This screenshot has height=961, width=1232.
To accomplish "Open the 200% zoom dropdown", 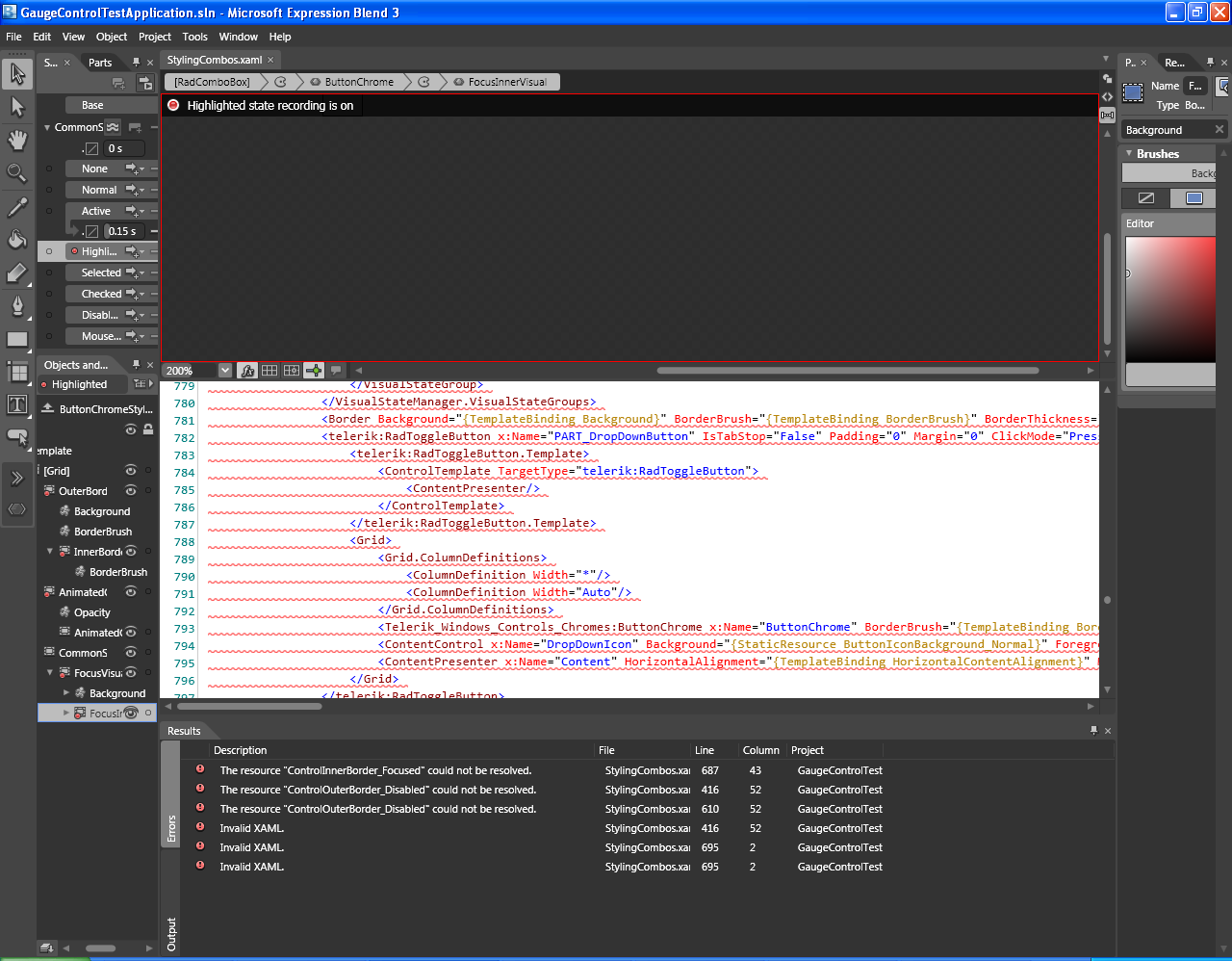I will point(224,371).
